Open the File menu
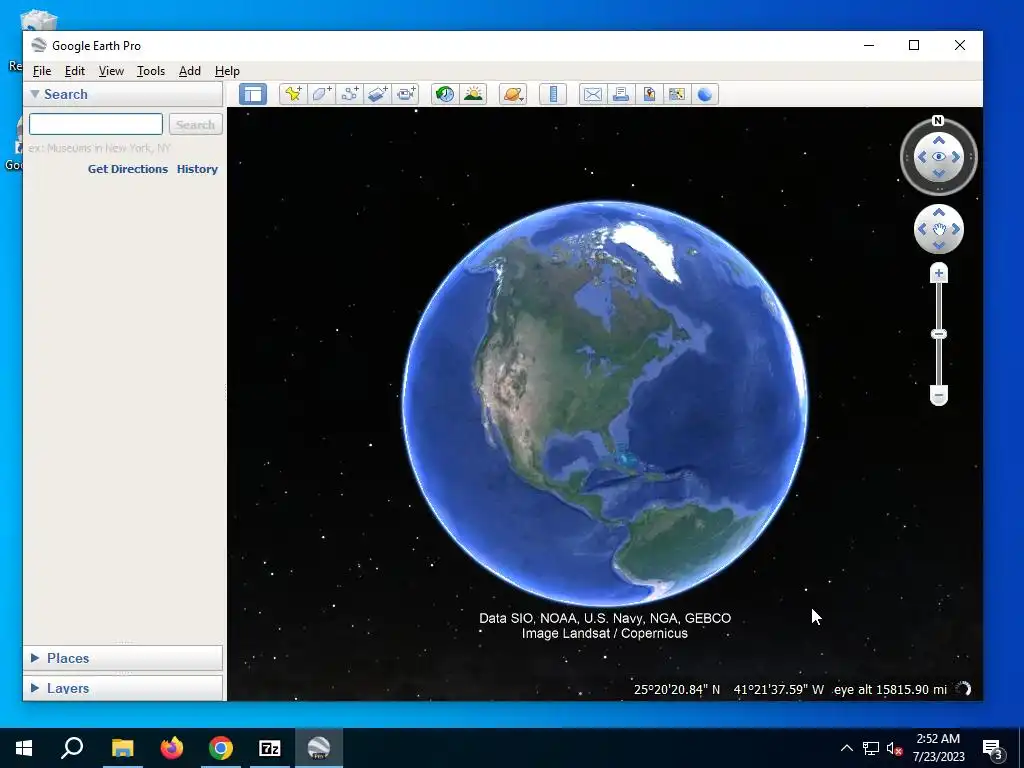1024x768 pixels. point(42,71)
